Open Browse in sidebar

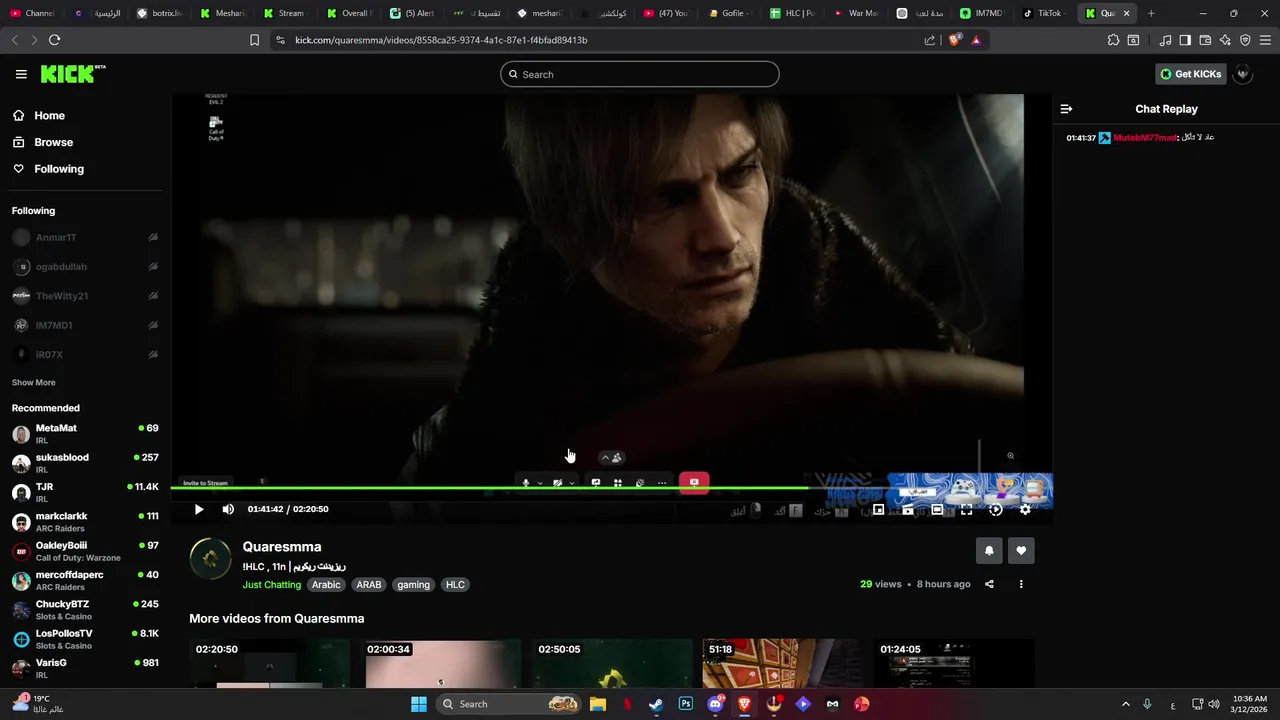tap(53, 142)
